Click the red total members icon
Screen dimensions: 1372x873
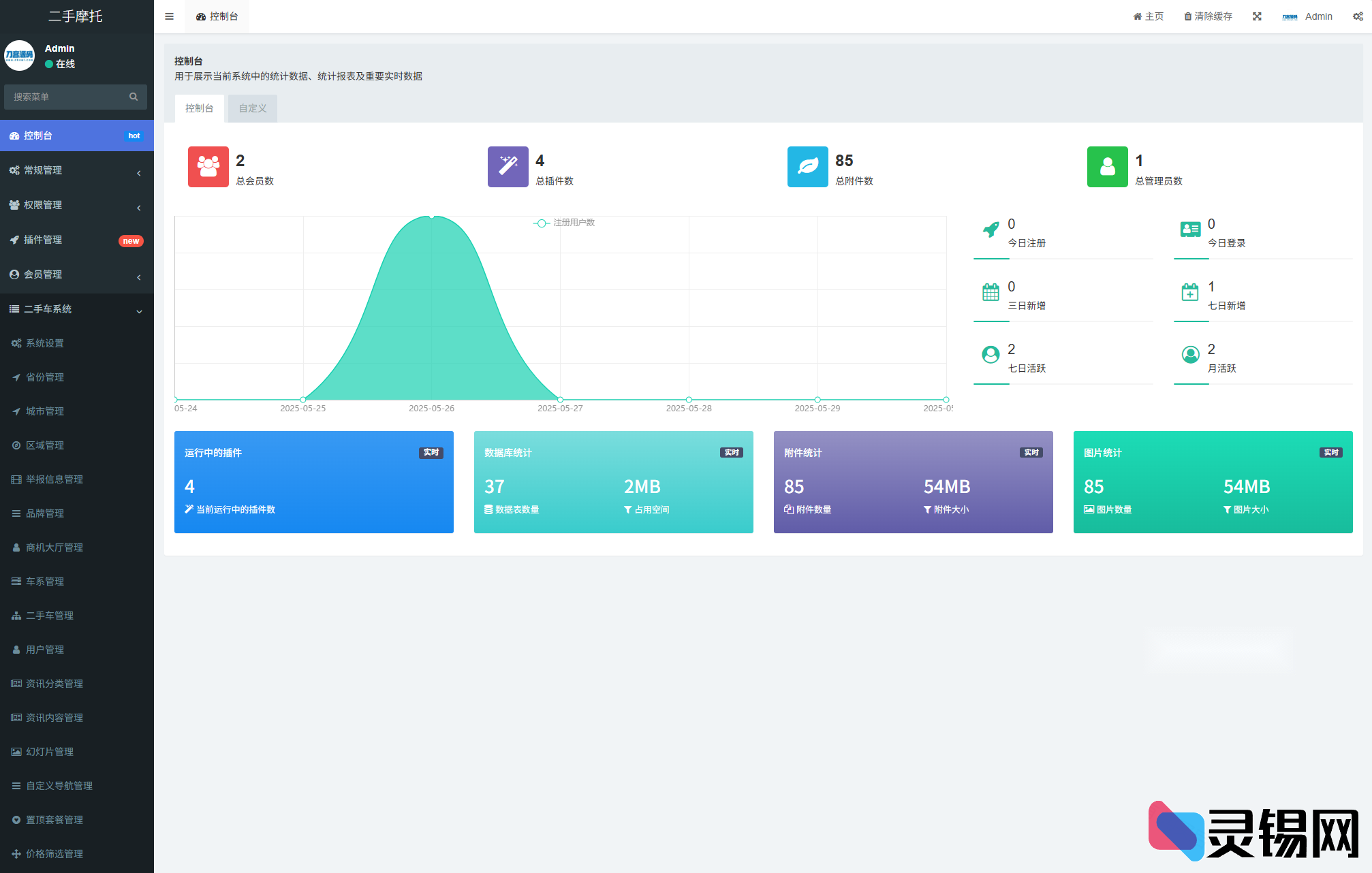coord(208,167)
